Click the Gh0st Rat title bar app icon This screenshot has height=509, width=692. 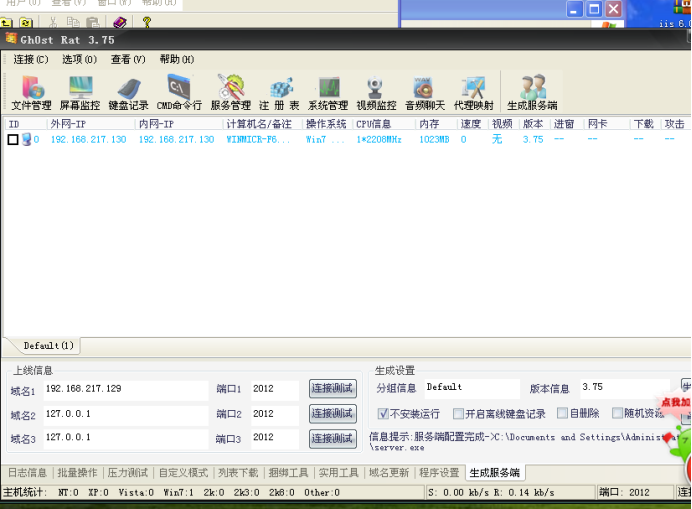[11, 38]
